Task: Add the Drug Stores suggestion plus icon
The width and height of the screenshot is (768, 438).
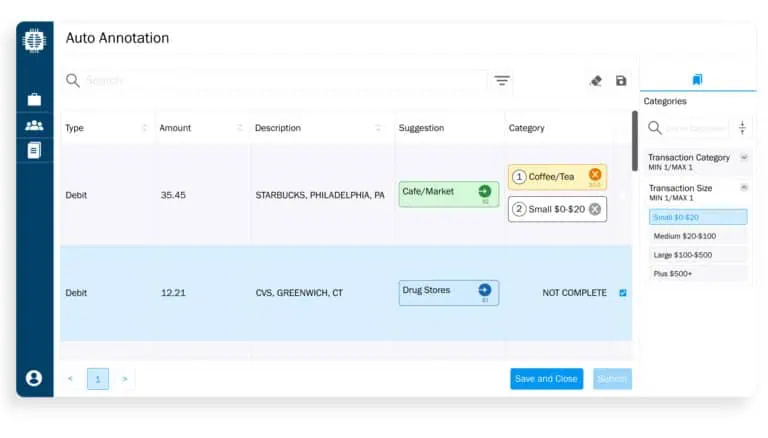Action: [x=484, y=290]
